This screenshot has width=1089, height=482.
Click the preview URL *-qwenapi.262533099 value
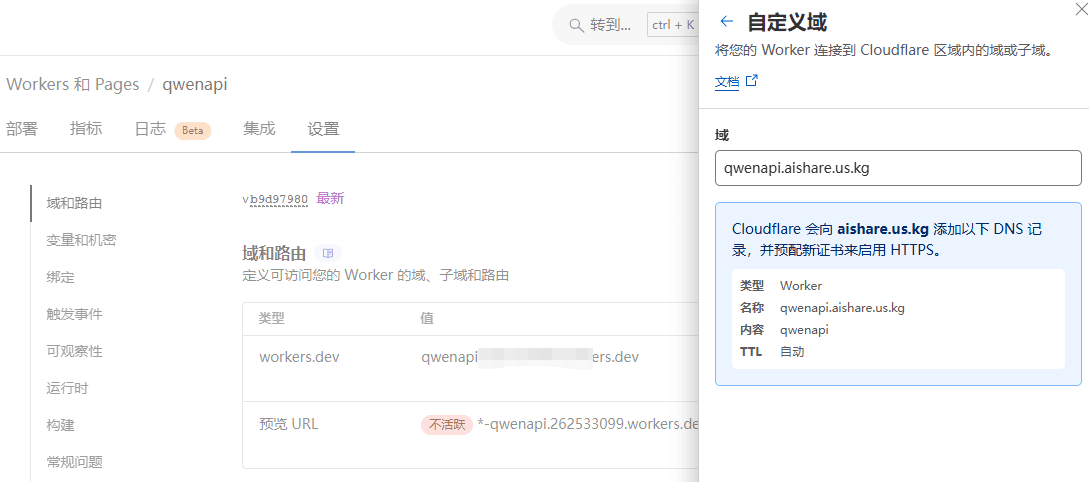(x=588, y=424)
